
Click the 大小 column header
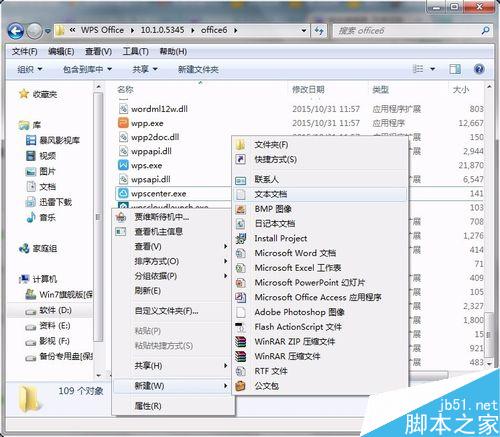pos(461,89)
